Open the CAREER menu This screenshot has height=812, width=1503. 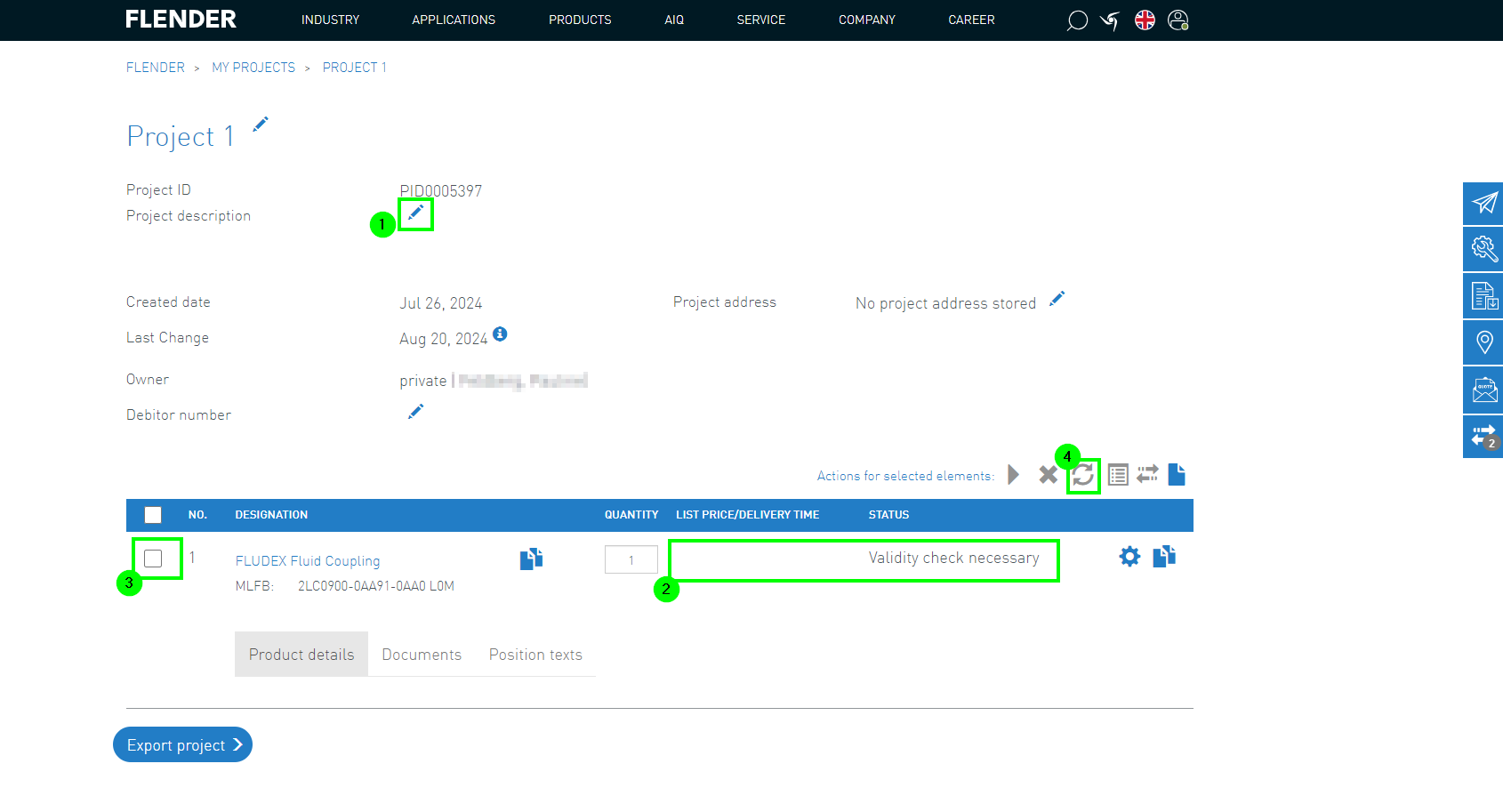click(x=971, y=20)
